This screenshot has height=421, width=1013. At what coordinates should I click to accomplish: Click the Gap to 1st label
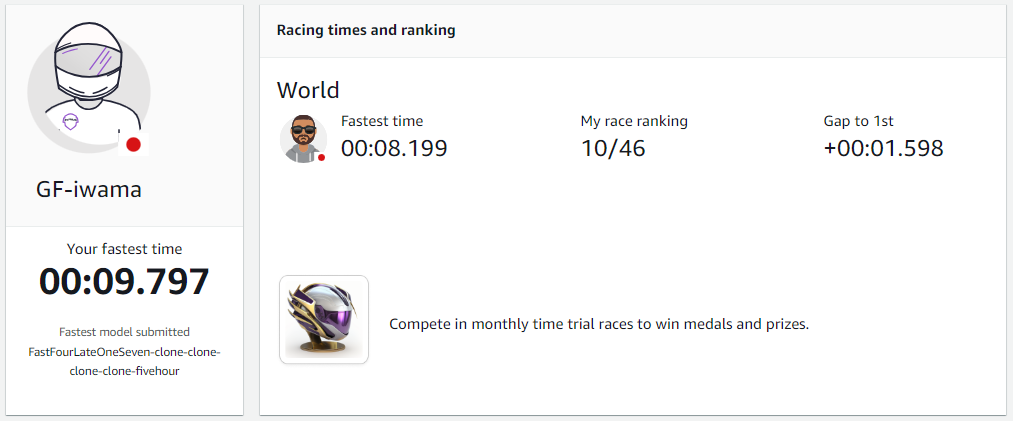pos(859,121)
